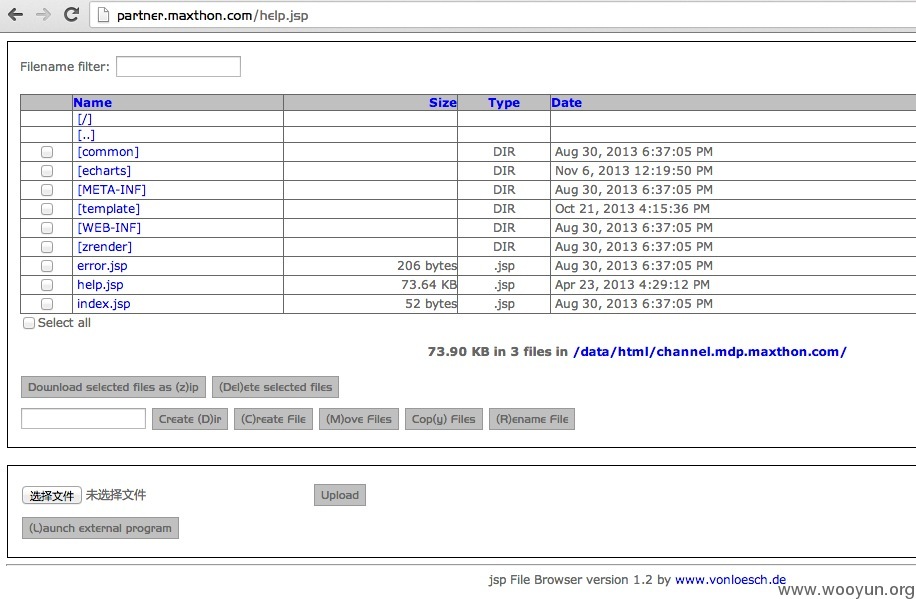Sort the file list by the Name header
916x599 pixels.
pos(92,103)
